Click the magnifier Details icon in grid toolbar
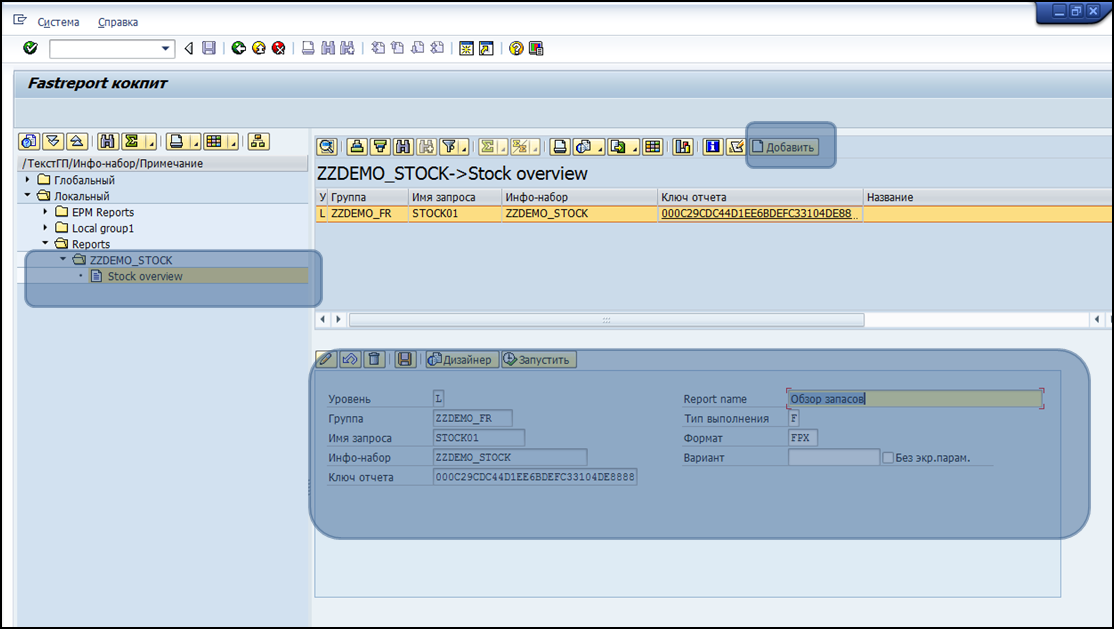 click(x=327, y=147)
